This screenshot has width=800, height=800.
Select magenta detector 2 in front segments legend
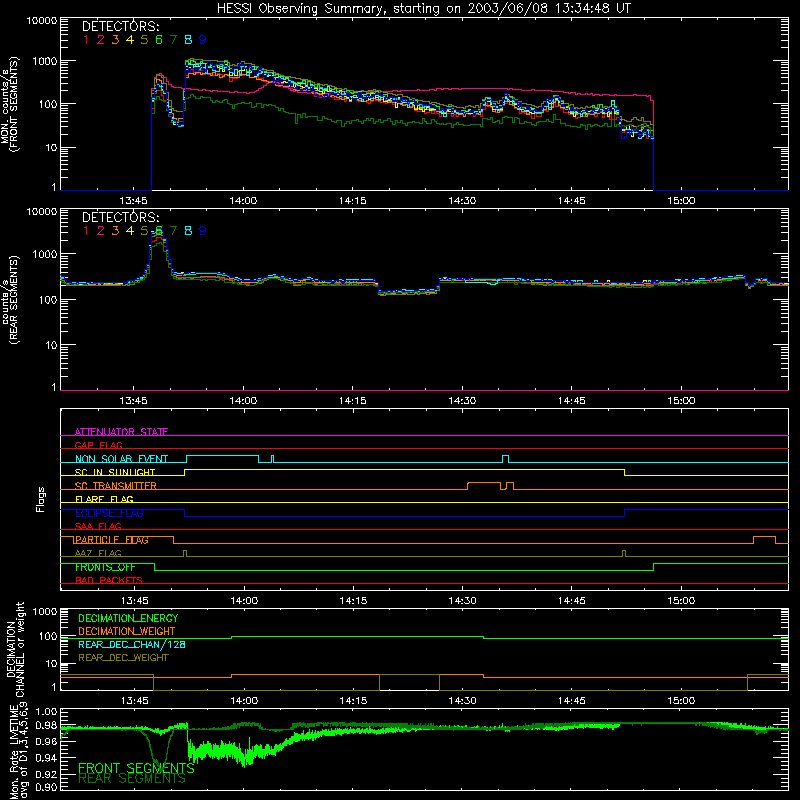click(x=101, y=40)
